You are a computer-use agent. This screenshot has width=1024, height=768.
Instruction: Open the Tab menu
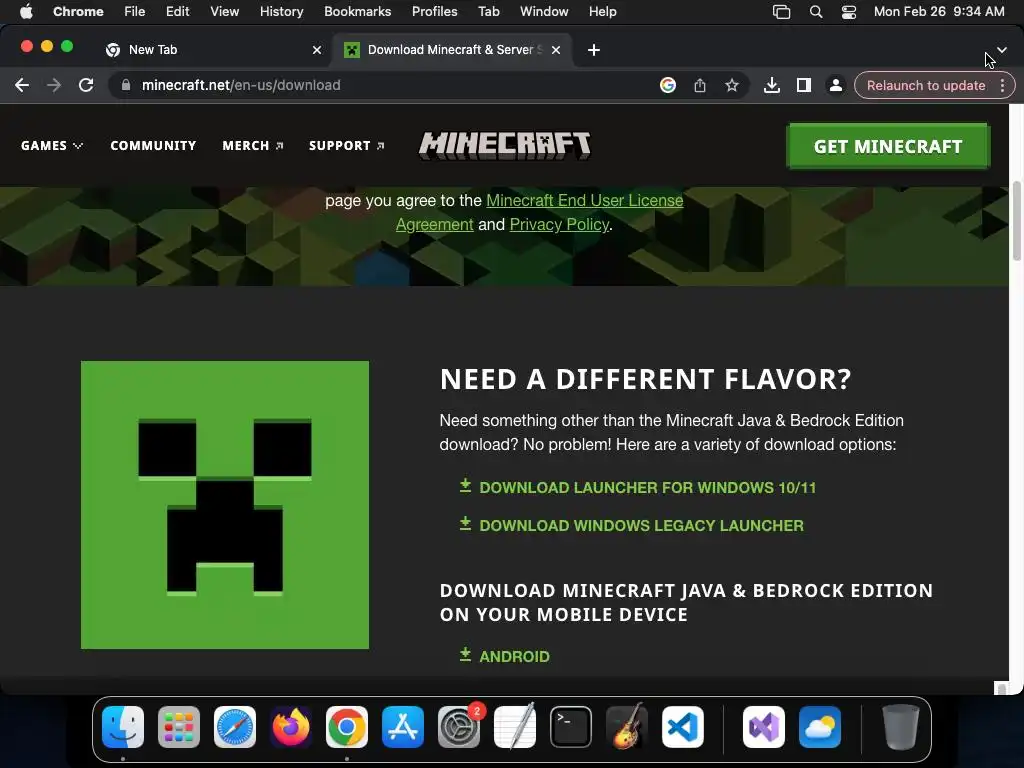(x=488, y=11)
